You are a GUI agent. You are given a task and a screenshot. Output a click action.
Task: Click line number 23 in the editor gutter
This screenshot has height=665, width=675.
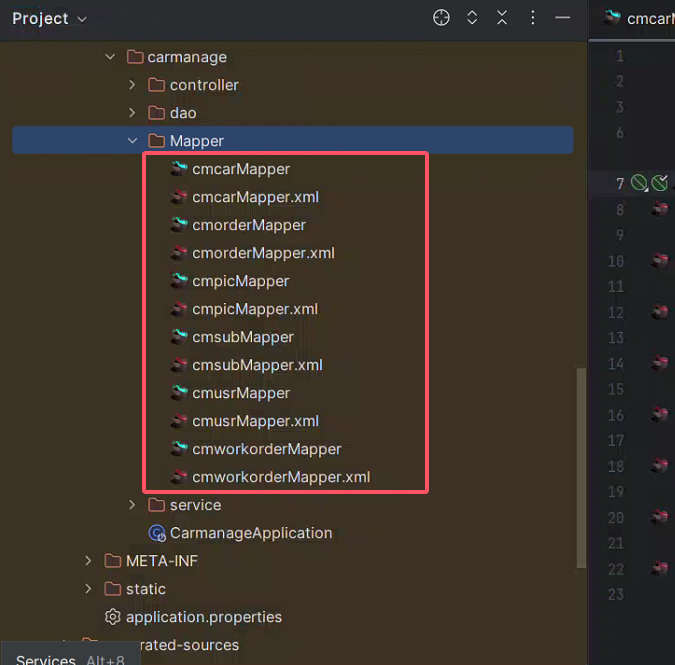[616, 594]
